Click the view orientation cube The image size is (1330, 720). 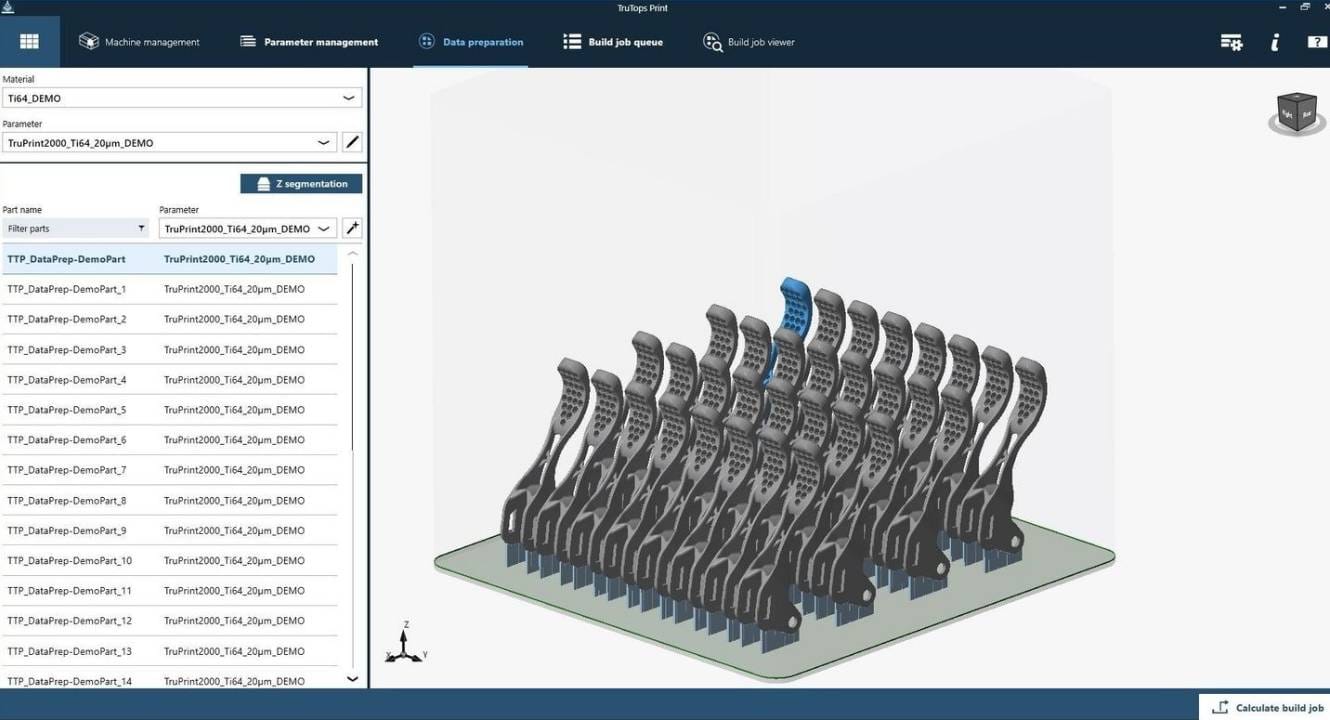point(1296,113)
